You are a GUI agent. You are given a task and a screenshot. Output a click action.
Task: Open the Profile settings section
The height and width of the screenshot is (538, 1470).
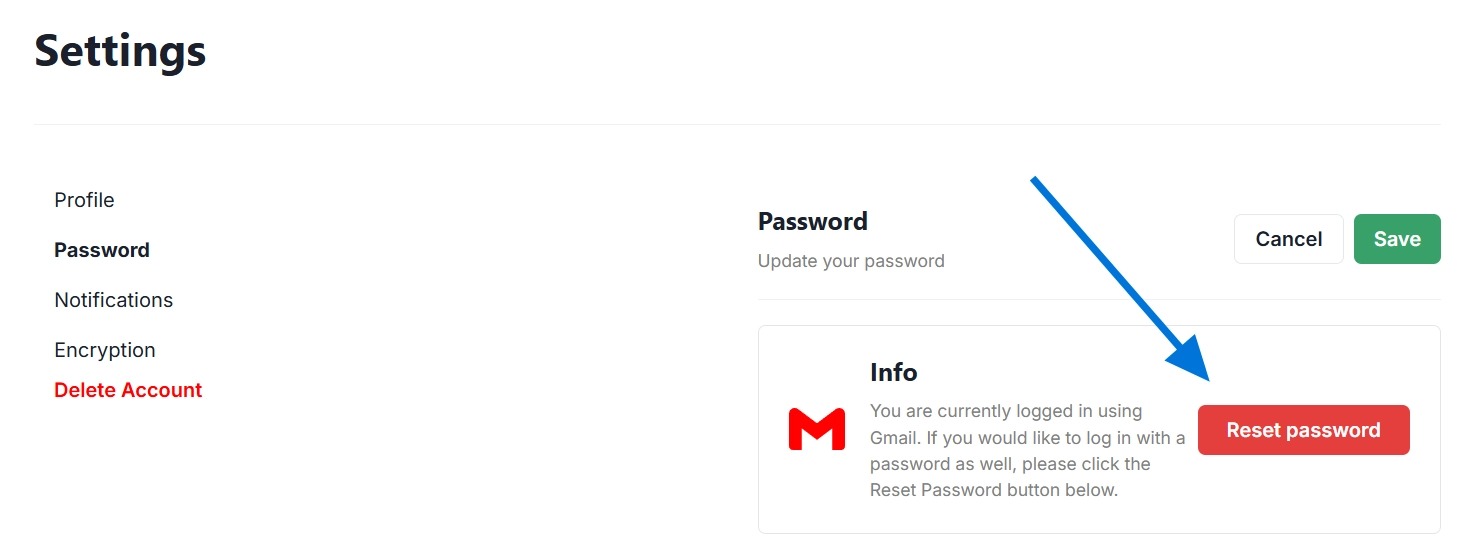(84, 200)
